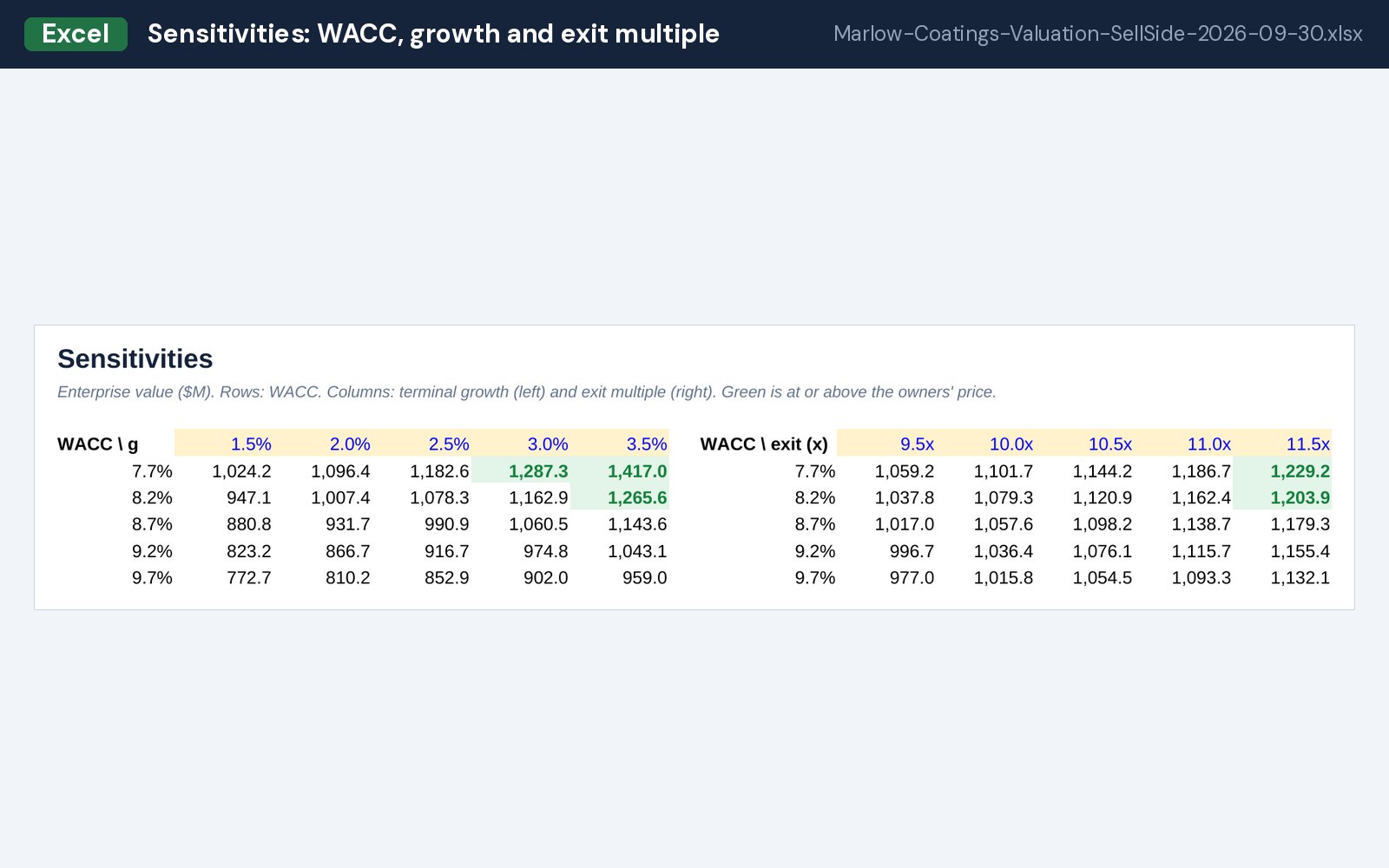Click the 3.5% growth column header
The image size is (1389, 868).
(x=647, y=444)
